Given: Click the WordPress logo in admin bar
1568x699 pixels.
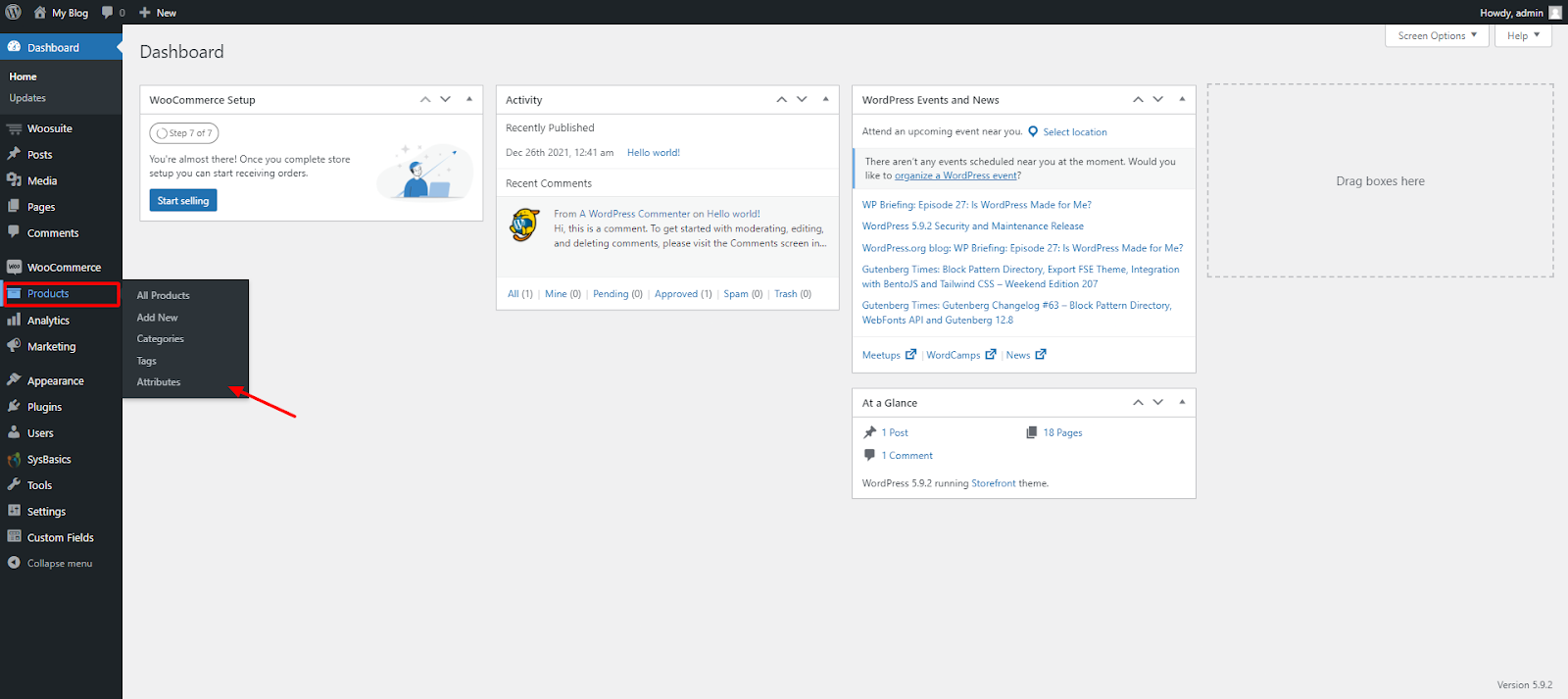Looking at the screenshot, I should [14, 13].
